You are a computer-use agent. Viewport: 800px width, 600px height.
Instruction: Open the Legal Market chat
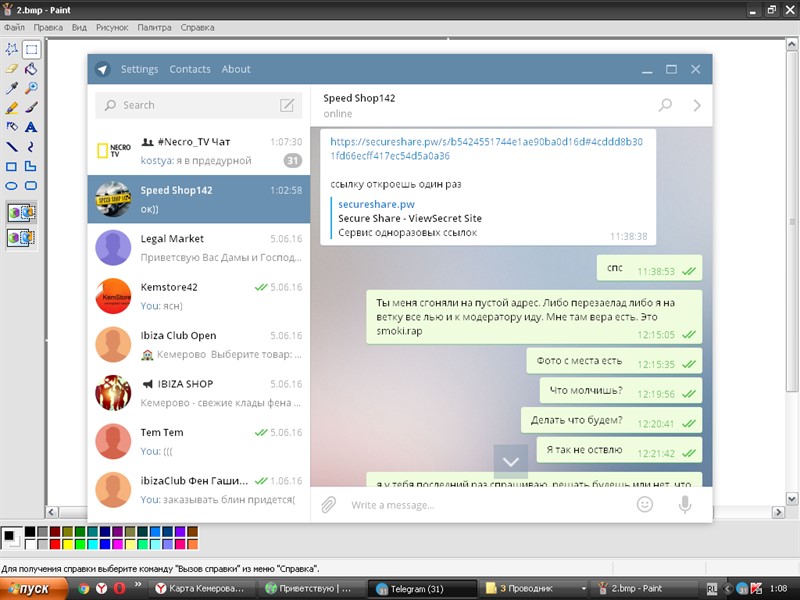(x=199, y=248)
